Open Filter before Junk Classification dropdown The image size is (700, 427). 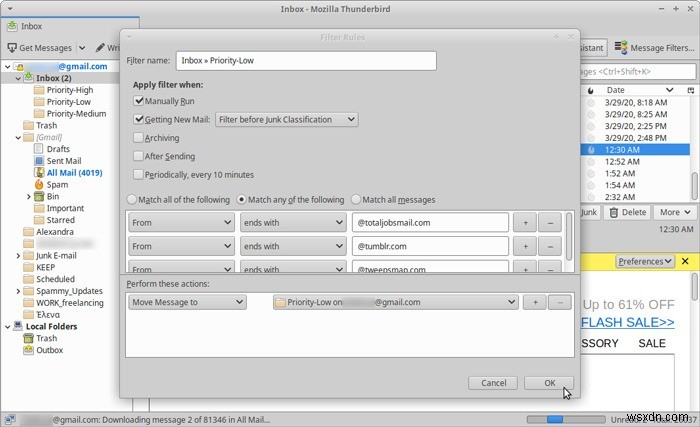(x=287, y=119)
